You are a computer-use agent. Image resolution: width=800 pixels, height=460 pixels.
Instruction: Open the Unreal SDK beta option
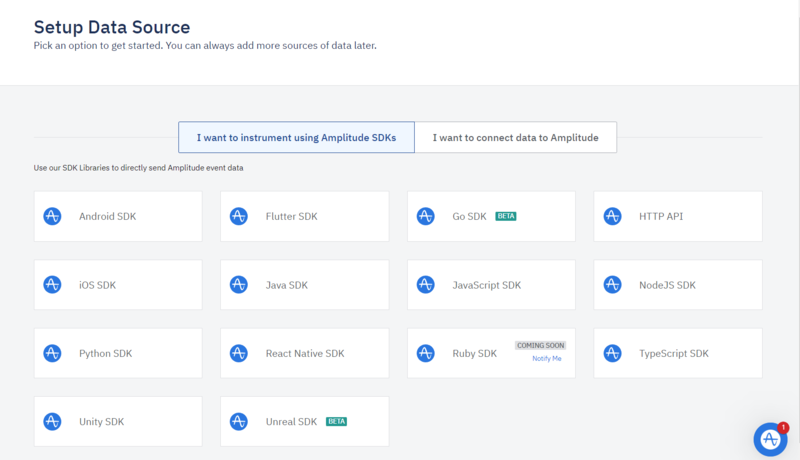[304, 422]
